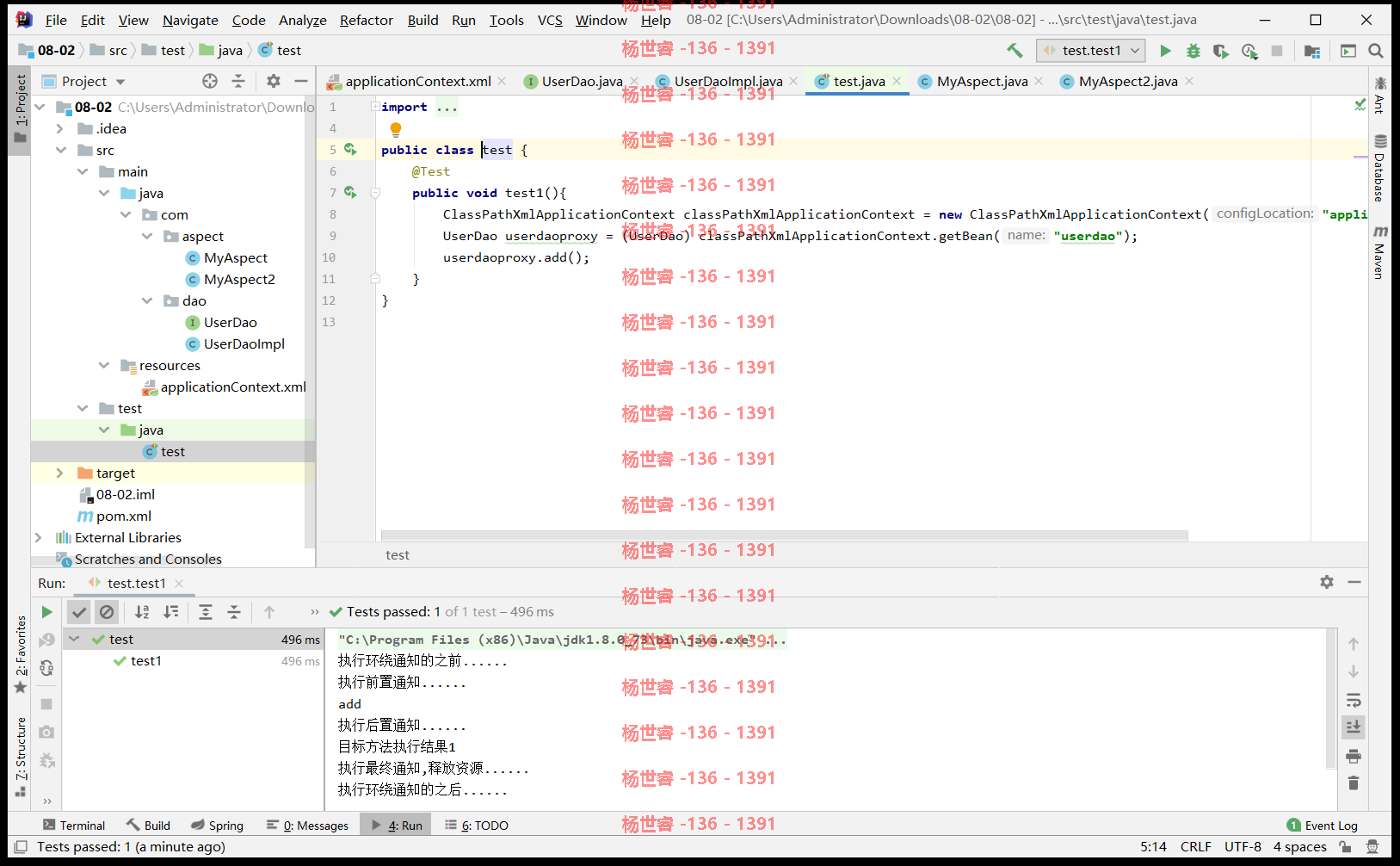Open Run panel settings gear
This screenshot has height=866, width=1400.
click(1327, 582)
